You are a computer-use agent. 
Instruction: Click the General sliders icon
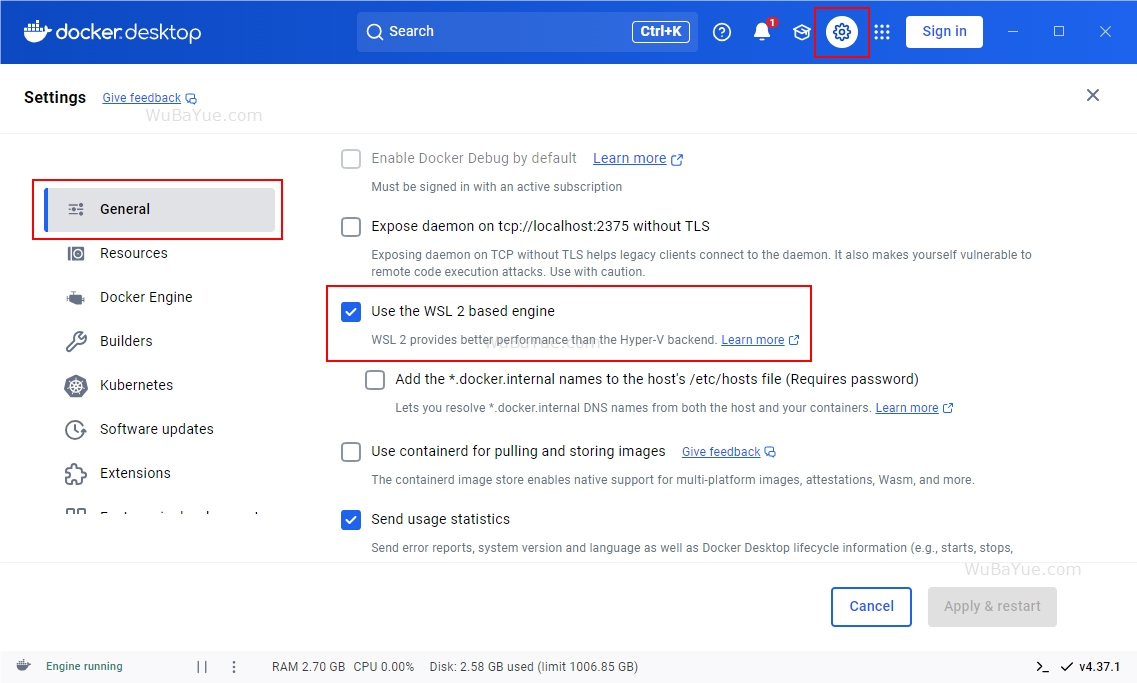pyautogui.click(x=76, y=209)
